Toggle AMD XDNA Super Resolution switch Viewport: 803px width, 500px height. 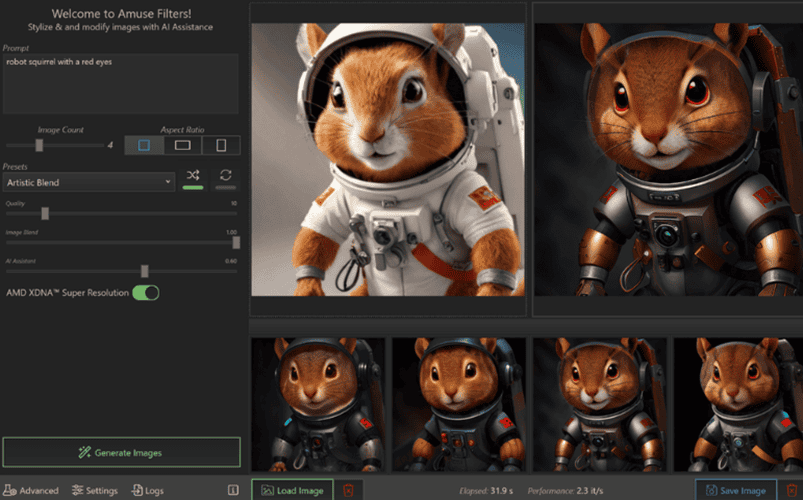click(146, 293)
